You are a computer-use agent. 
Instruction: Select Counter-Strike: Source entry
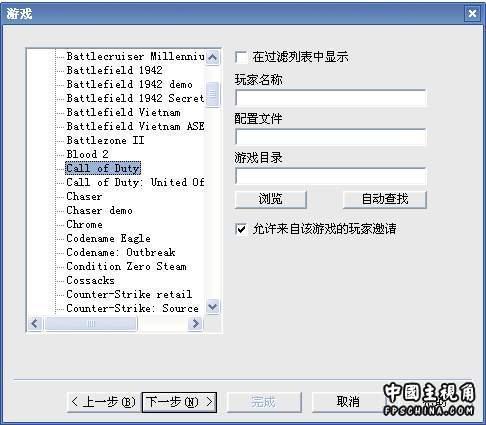tap(133, 308)
